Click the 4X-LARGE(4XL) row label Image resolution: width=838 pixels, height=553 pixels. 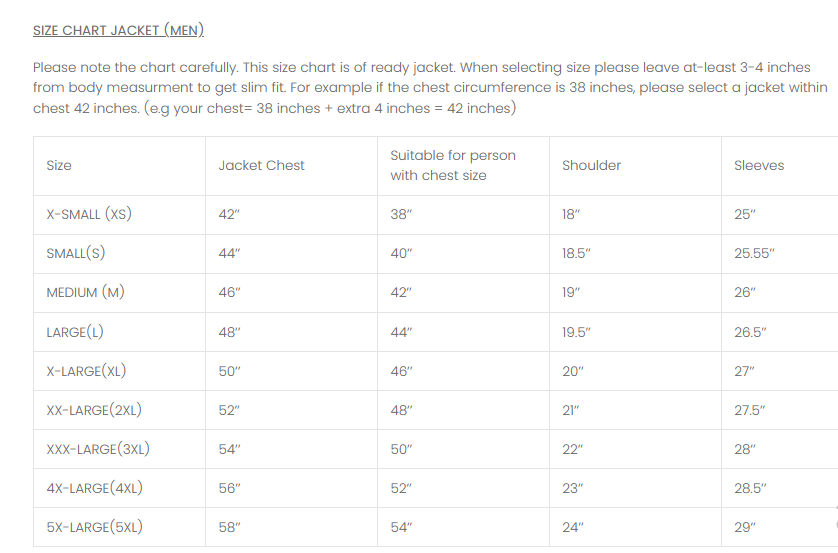(x=94, y=488)
